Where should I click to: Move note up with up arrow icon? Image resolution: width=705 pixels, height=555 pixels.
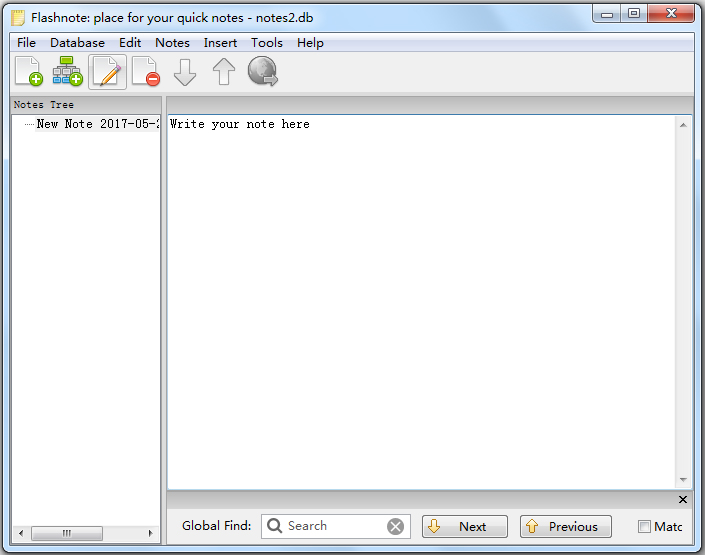pyautogui.click(x=223, y=72)
